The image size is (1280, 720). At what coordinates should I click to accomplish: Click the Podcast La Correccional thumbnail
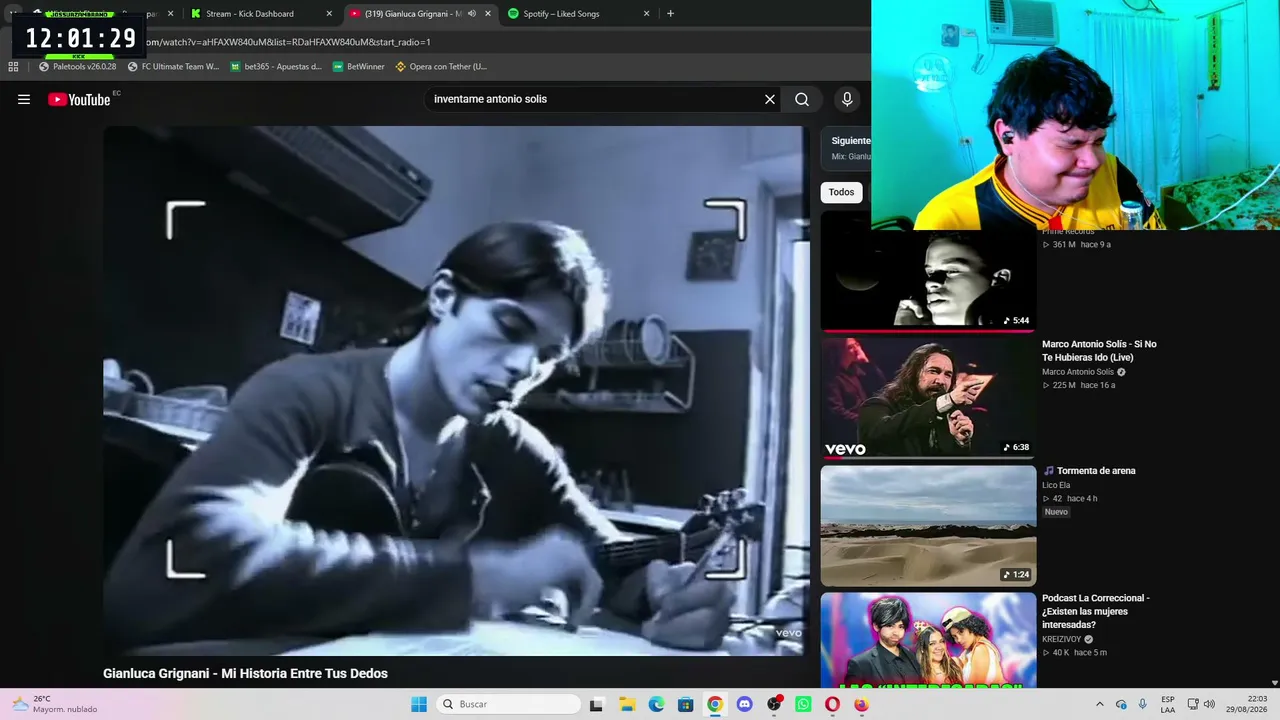929,640
